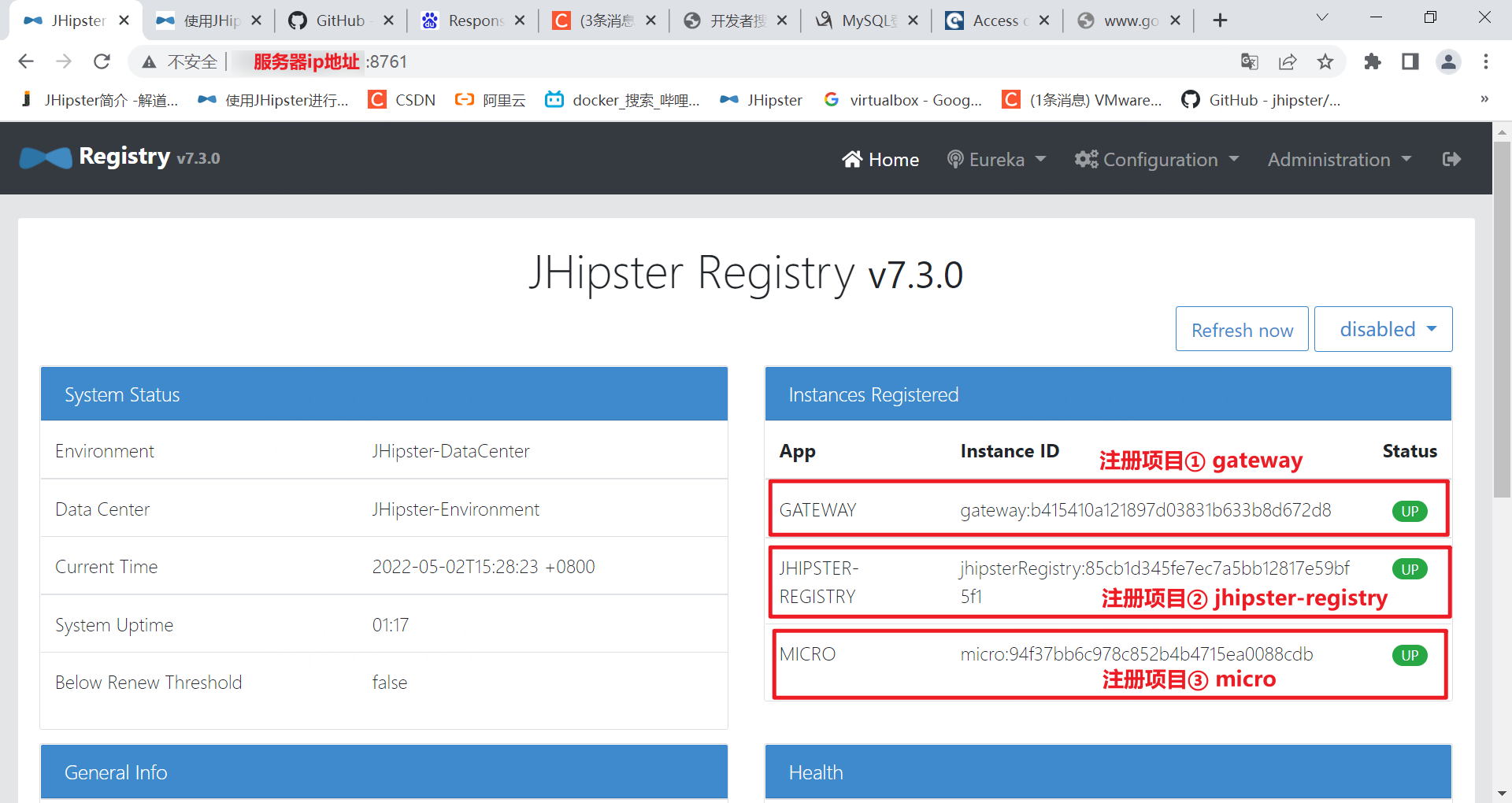
Task: Open the plain JHipster bookmark
Action: (762, 100)
